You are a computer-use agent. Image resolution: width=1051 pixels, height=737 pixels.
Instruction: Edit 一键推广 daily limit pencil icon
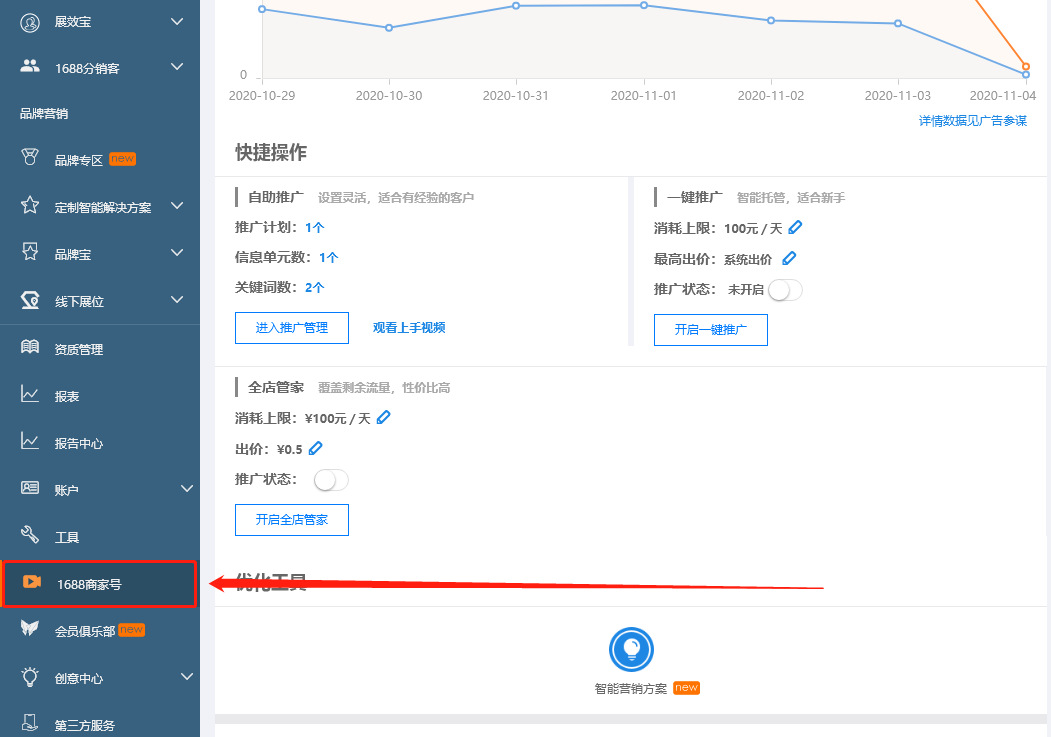coord(796,228)
